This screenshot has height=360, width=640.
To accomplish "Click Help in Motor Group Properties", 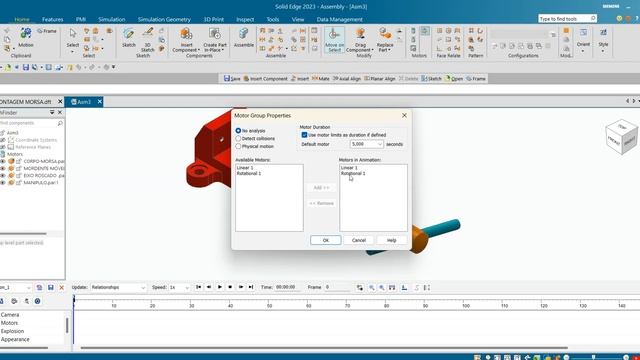I will (391, 240).
